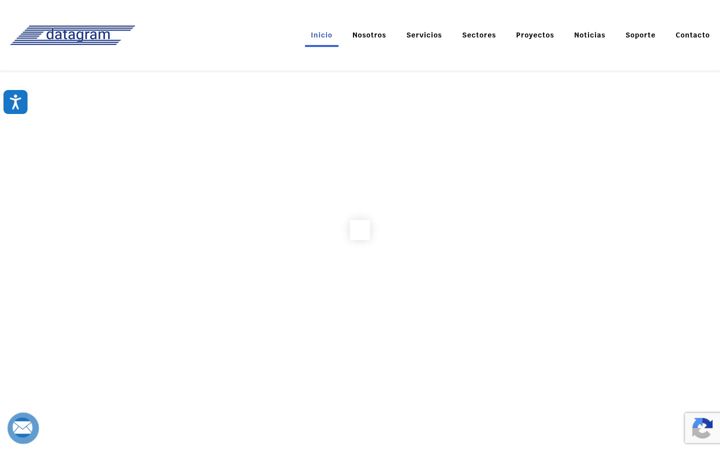The height and width of the screenshot is (450, 720).
Task: Open the email contact bubble
Action: click(23, 428)
